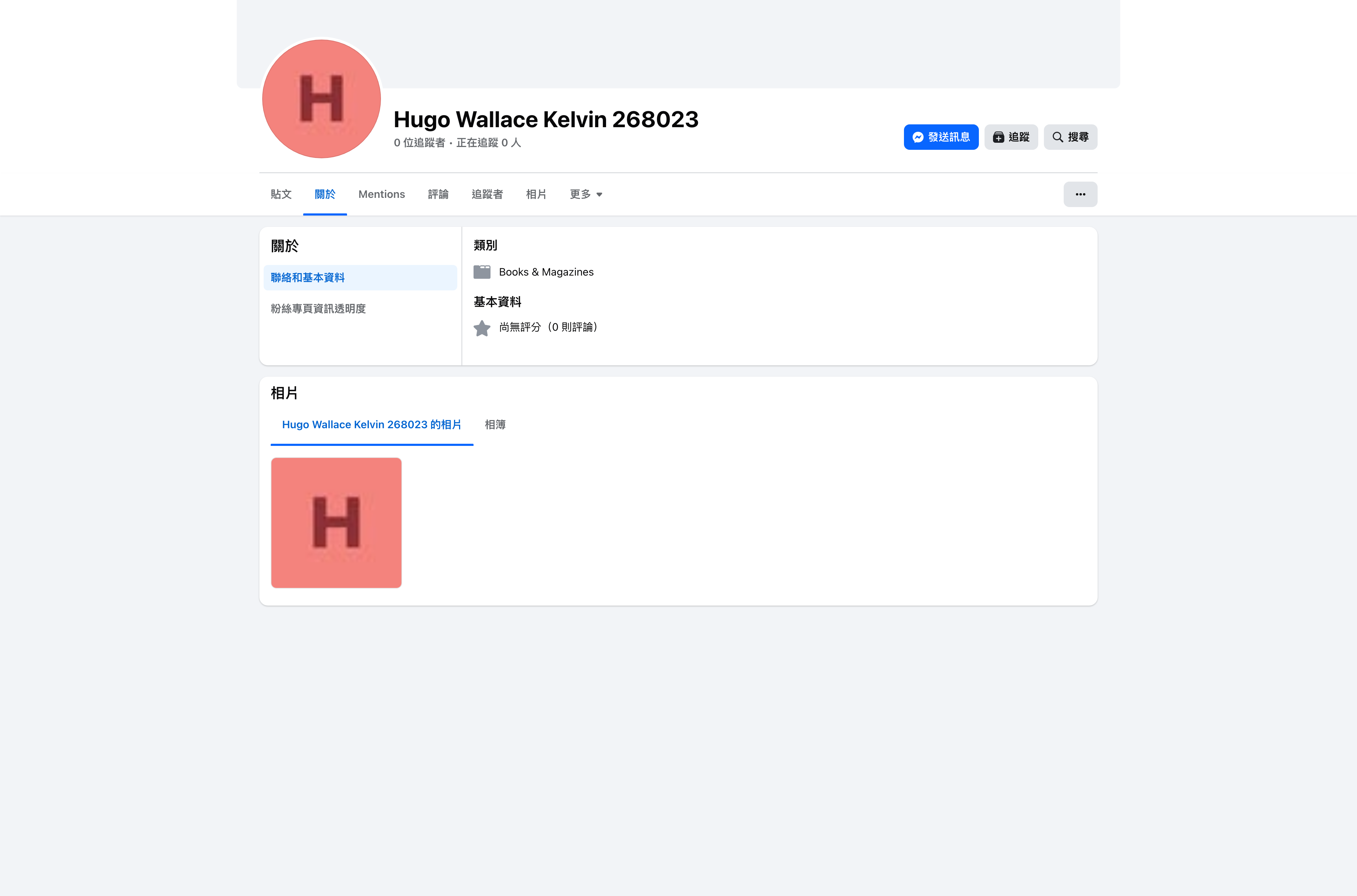This screenshot has height=896, width=1357.
Task: Open the 追蹤者 tab
Action: [487, 194]
